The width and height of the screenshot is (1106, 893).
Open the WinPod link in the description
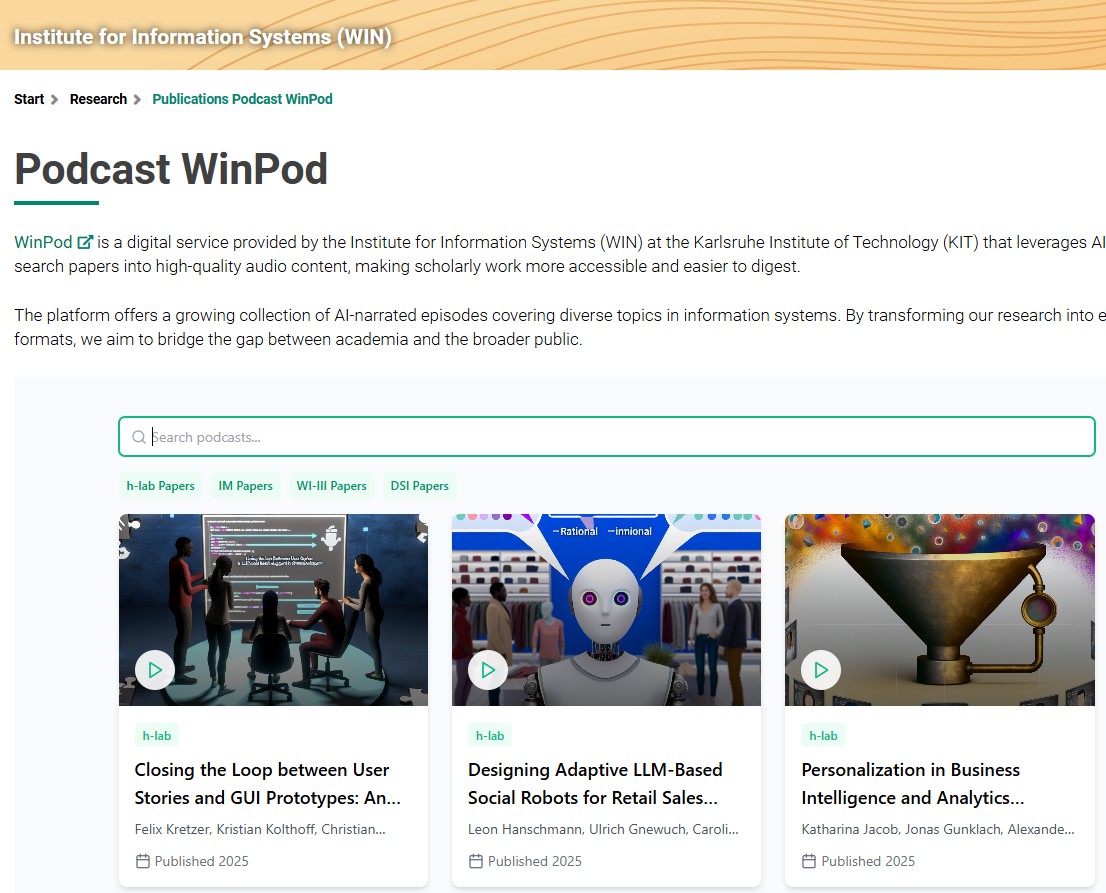point(43,242)
